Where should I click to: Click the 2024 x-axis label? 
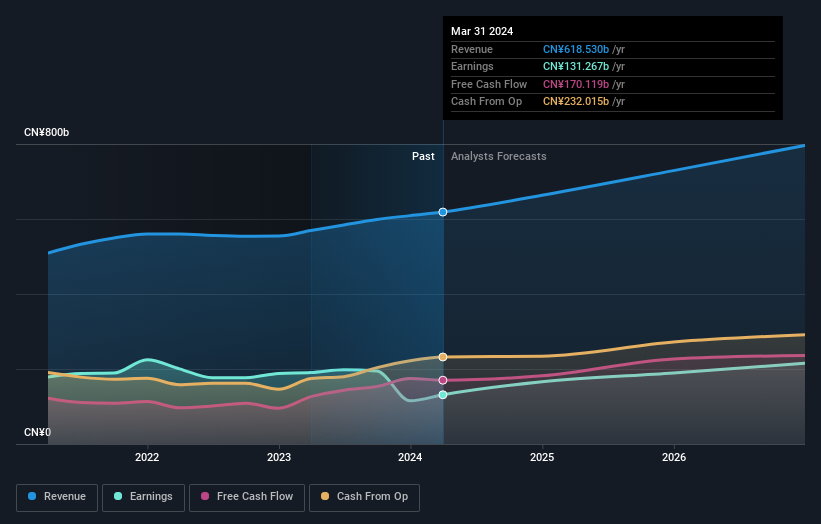pos(410,457)
